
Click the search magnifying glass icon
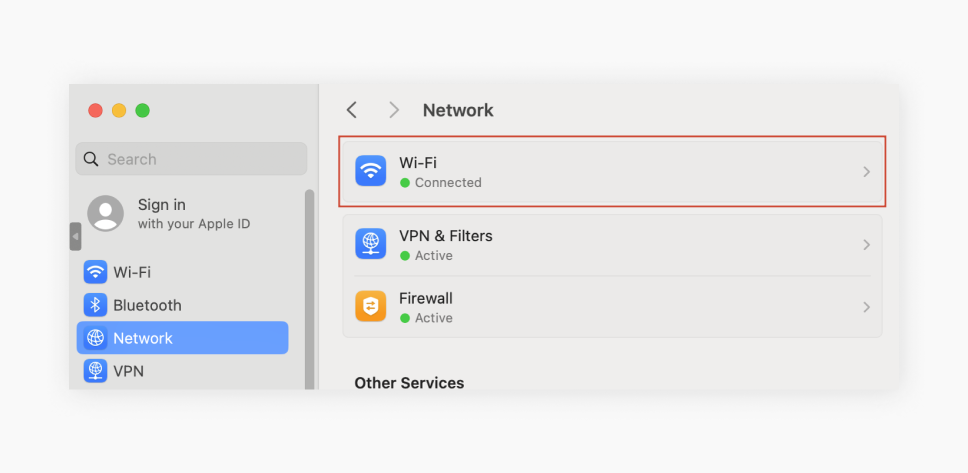(x=91, y=159)
